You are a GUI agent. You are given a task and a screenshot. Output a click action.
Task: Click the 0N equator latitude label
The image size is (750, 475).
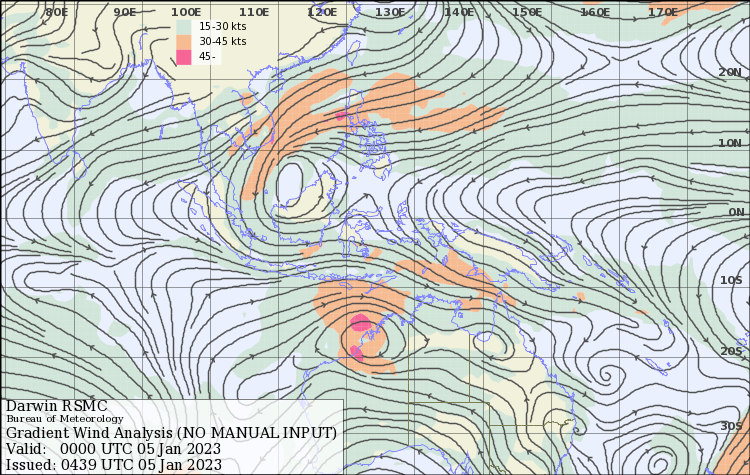(736, 212)
